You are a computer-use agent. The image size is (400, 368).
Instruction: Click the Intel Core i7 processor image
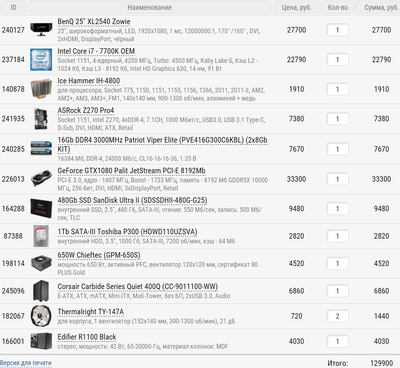point(41,59)
